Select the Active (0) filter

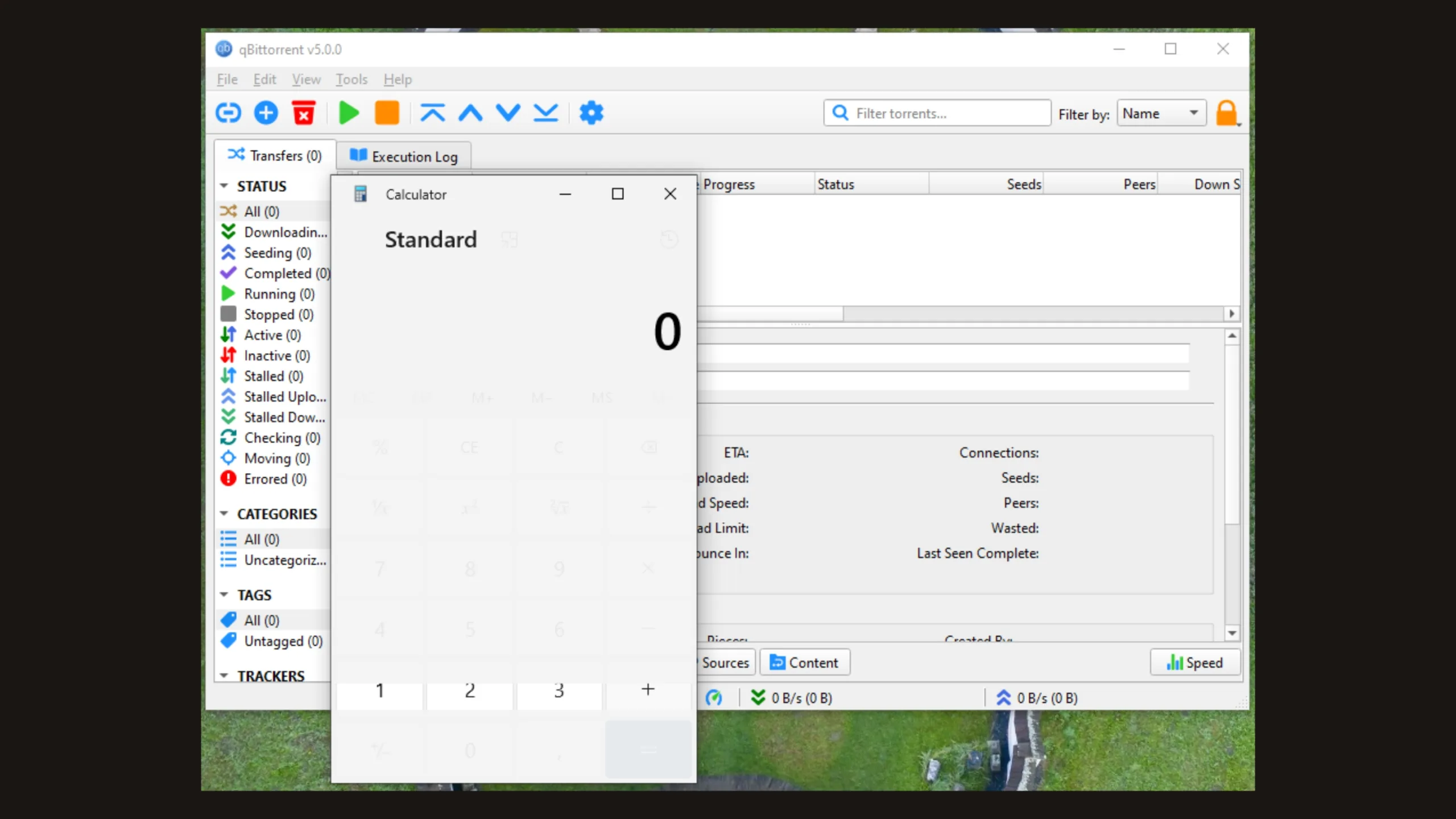(x=274, y=334)
